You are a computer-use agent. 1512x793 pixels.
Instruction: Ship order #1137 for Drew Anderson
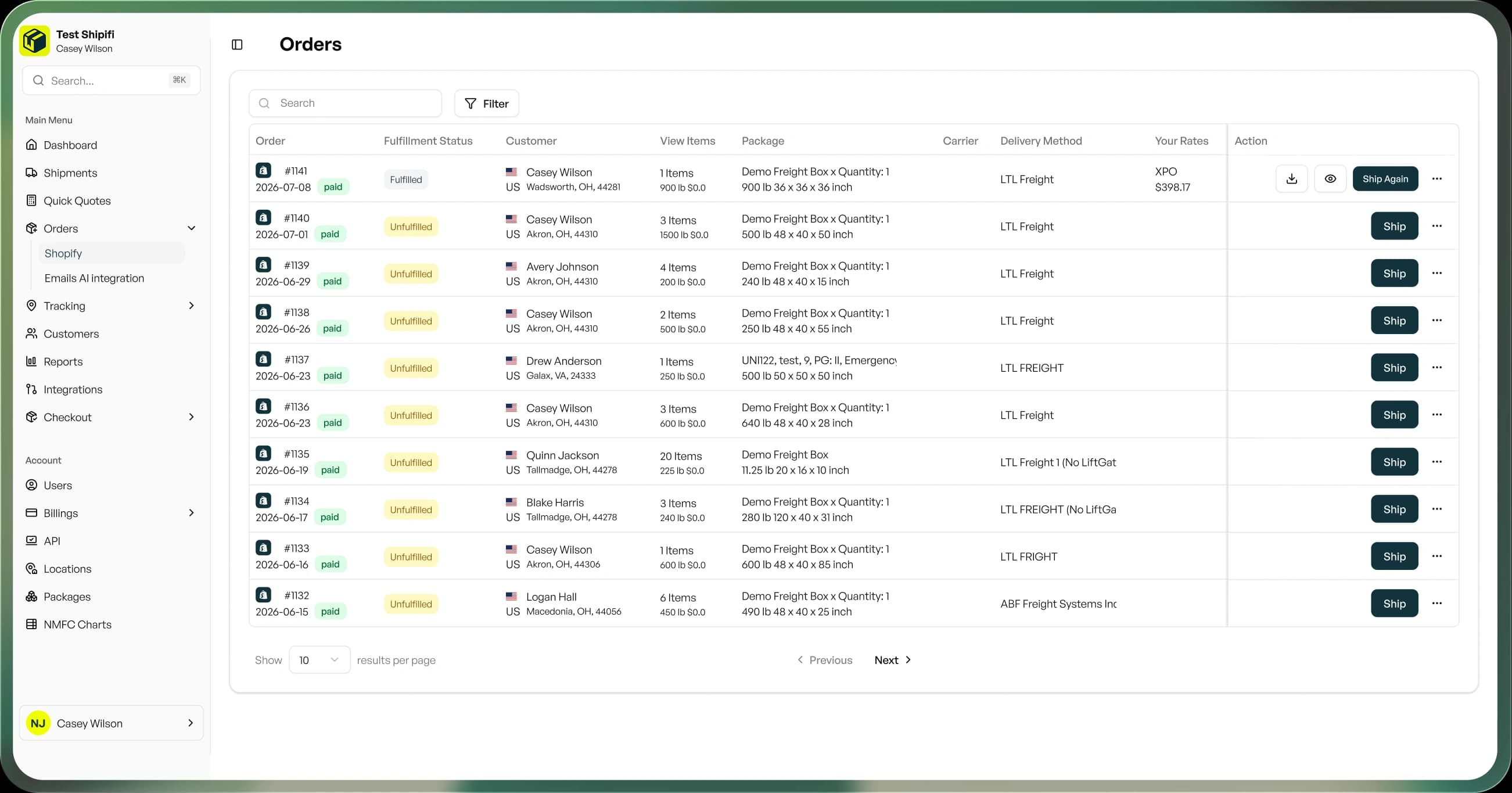[x=1395, y=367]
